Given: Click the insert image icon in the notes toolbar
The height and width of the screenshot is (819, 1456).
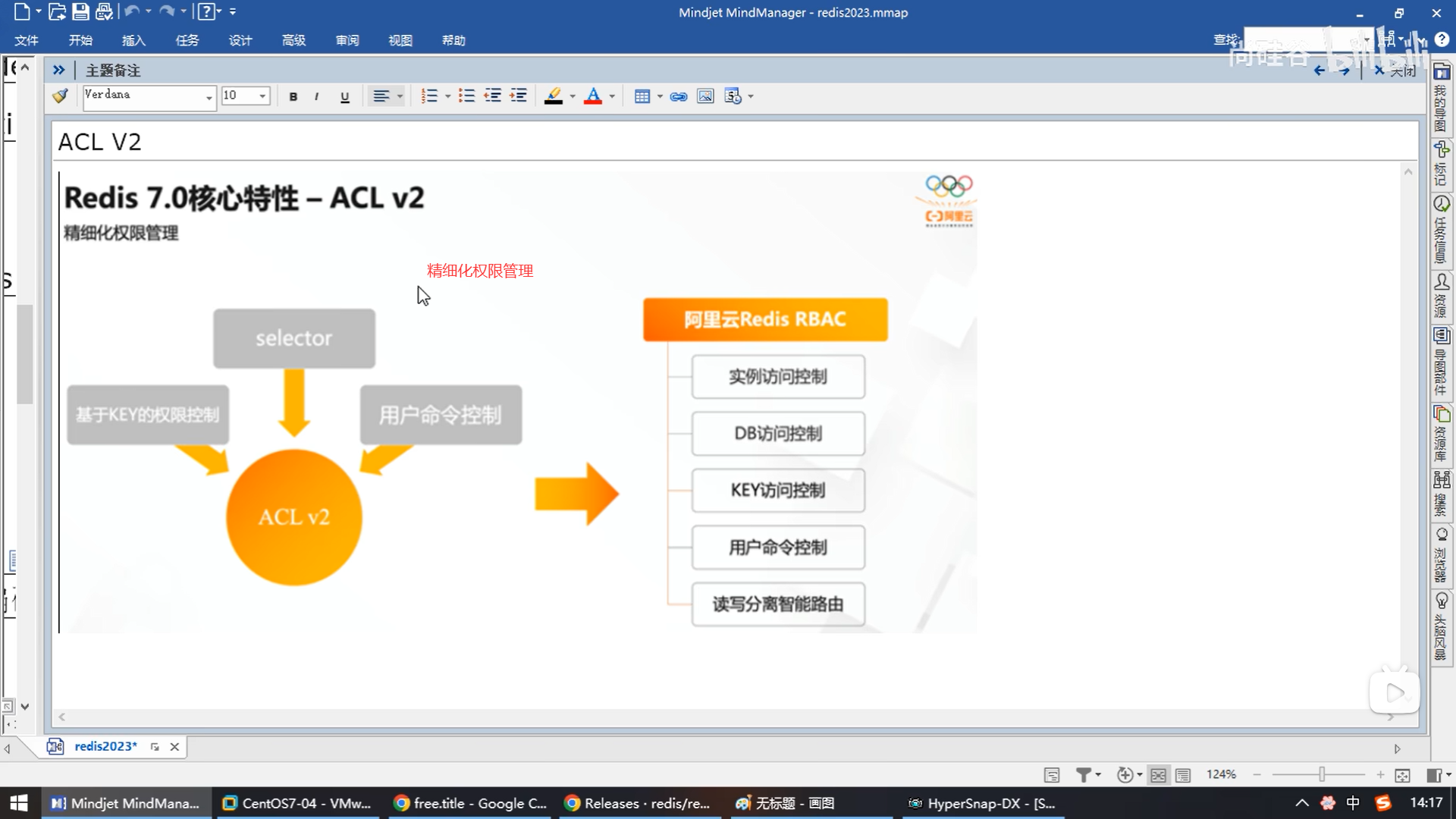Looking at the screenshot, I should point(705,96).
